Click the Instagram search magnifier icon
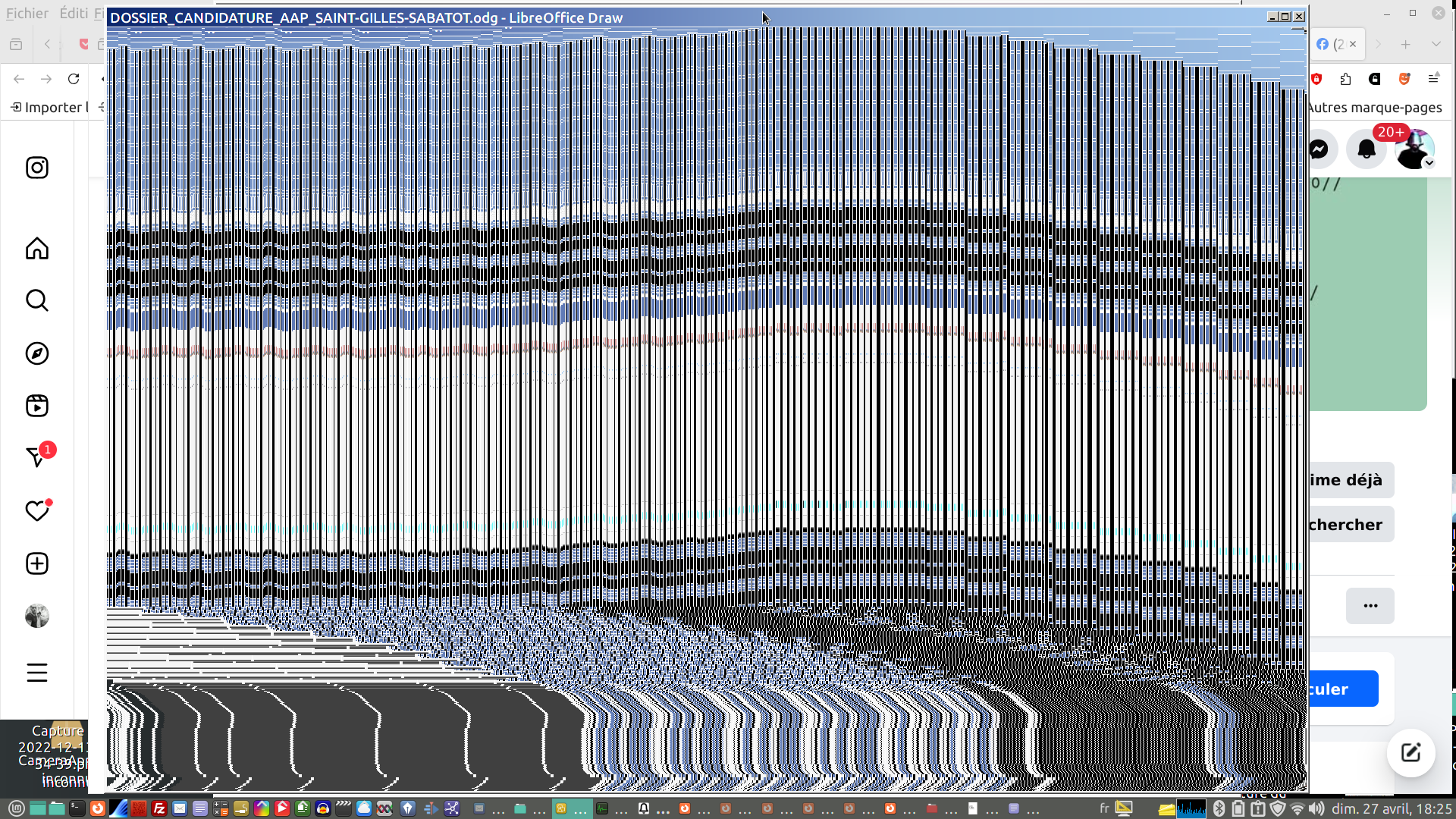 tap(36, 300)
